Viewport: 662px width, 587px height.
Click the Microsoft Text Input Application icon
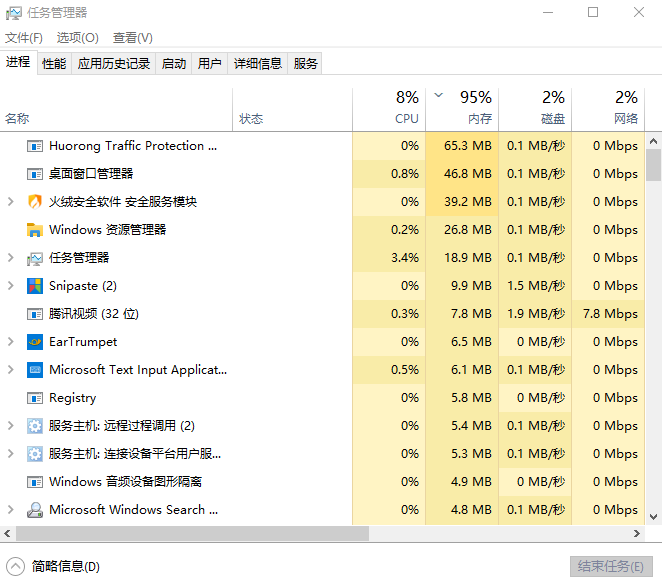click(35, 370)
